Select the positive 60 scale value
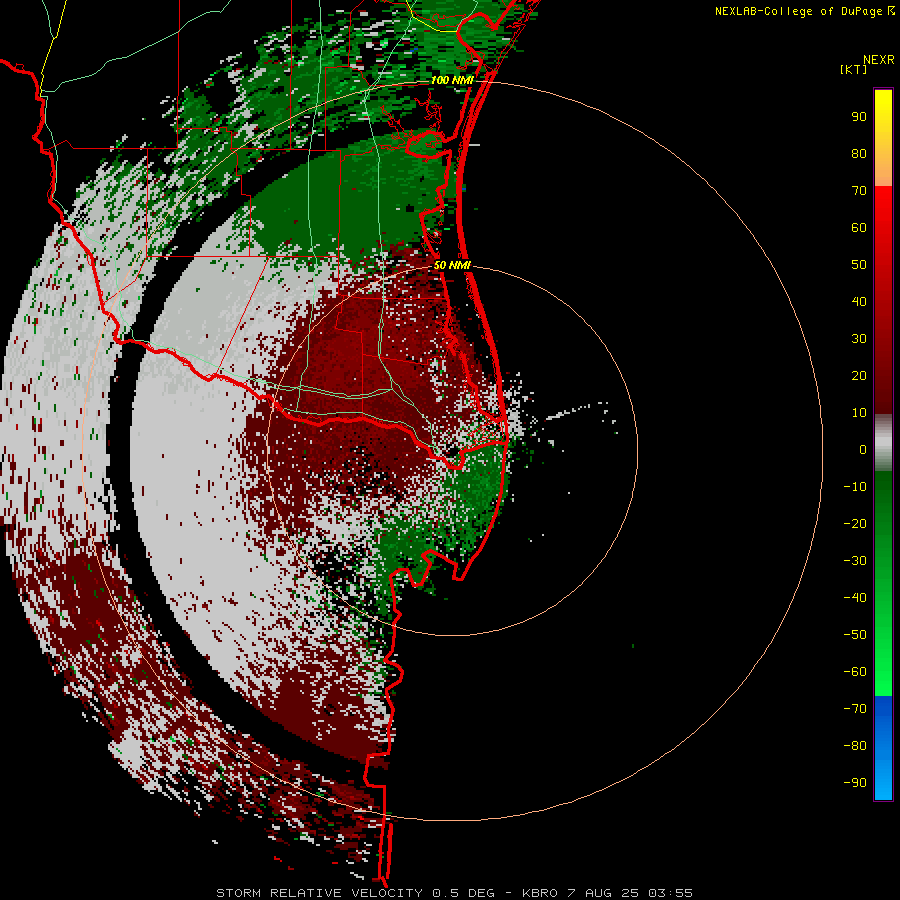The image size is (900, 900). 859,228
